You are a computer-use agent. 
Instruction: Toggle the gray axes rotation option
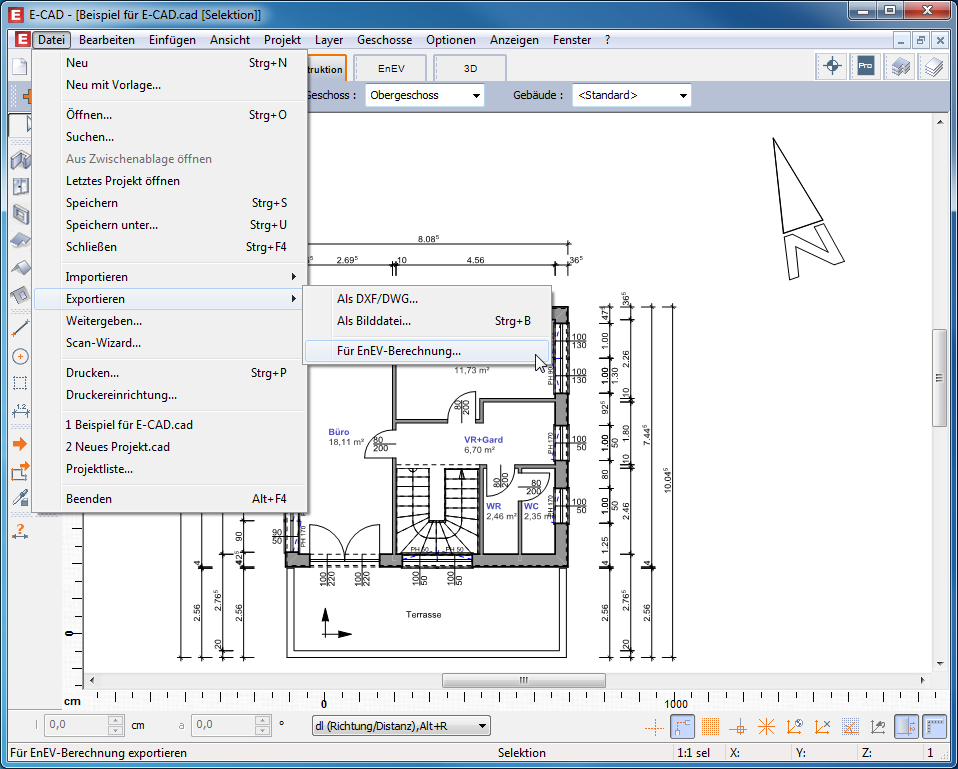click(x=878, y=727)
